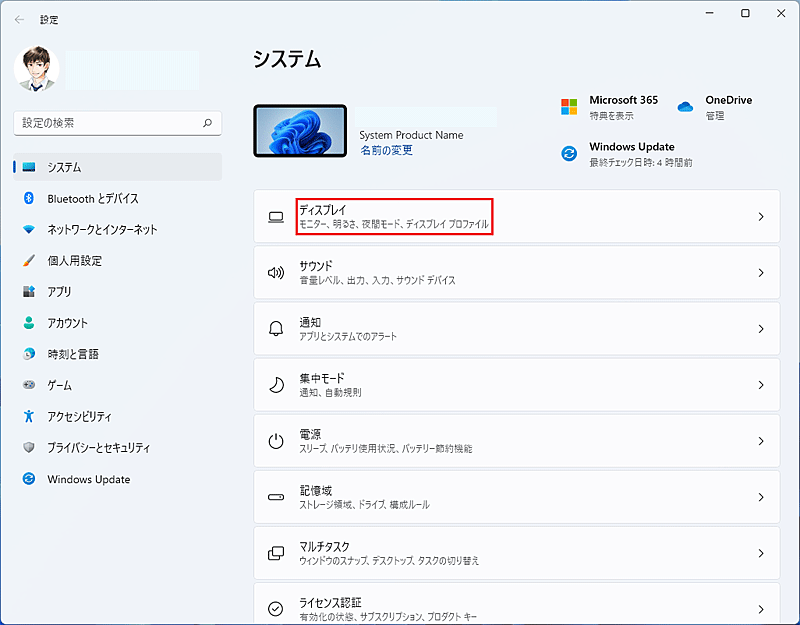Image resolution: width=800 pixels, height=625 pixels.
Task: Click the Bluetooth icon in sidebar
Action: tap(29, 198)
